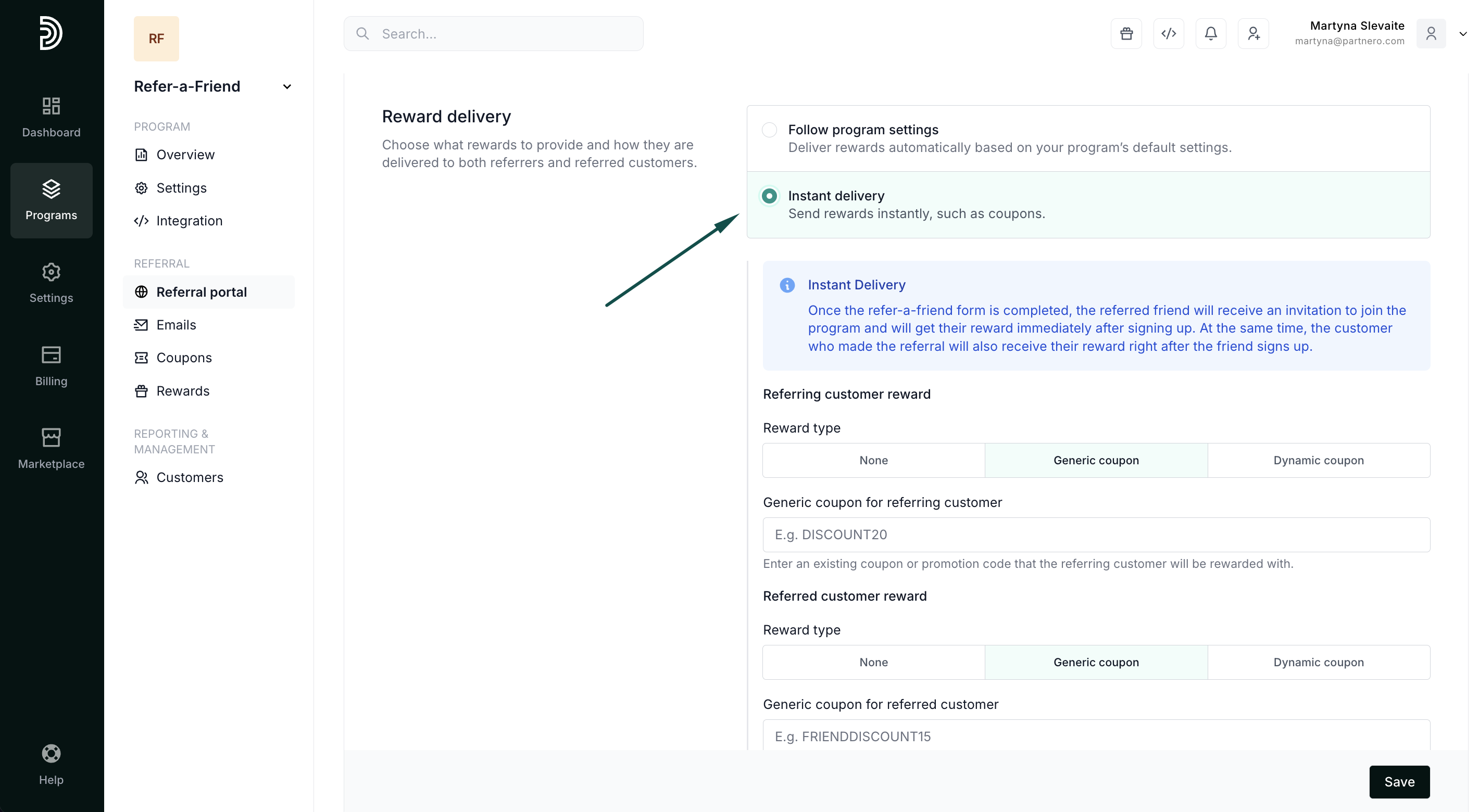The width and height of the screenshot is (1479, 812).
Task: Open the Customers link in sidebar
Action: coord(190,477)
